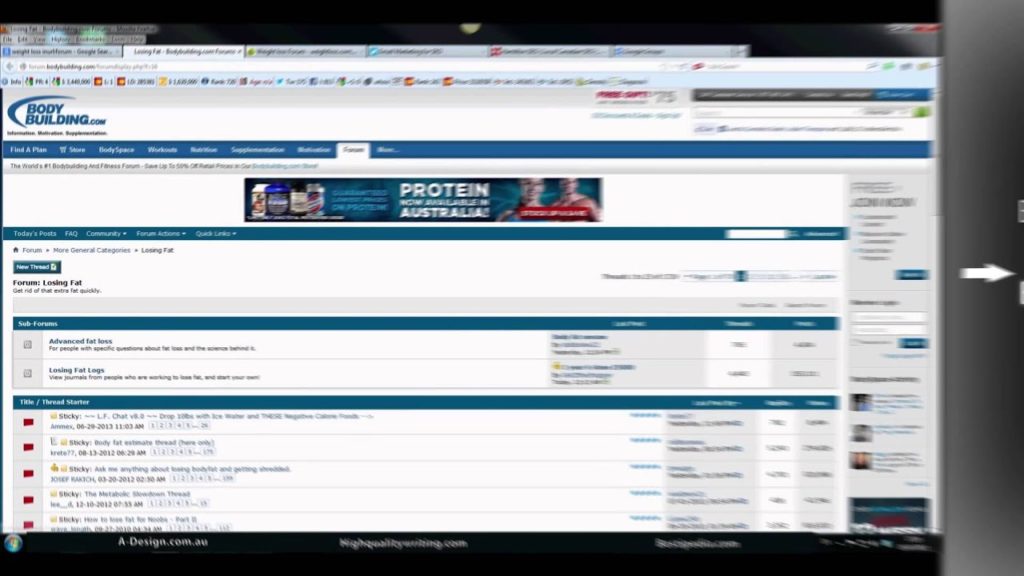Click the Losing Fat Logs sub-forum icon
This screenshot has width=1024, height=576.
click(27, 374)
